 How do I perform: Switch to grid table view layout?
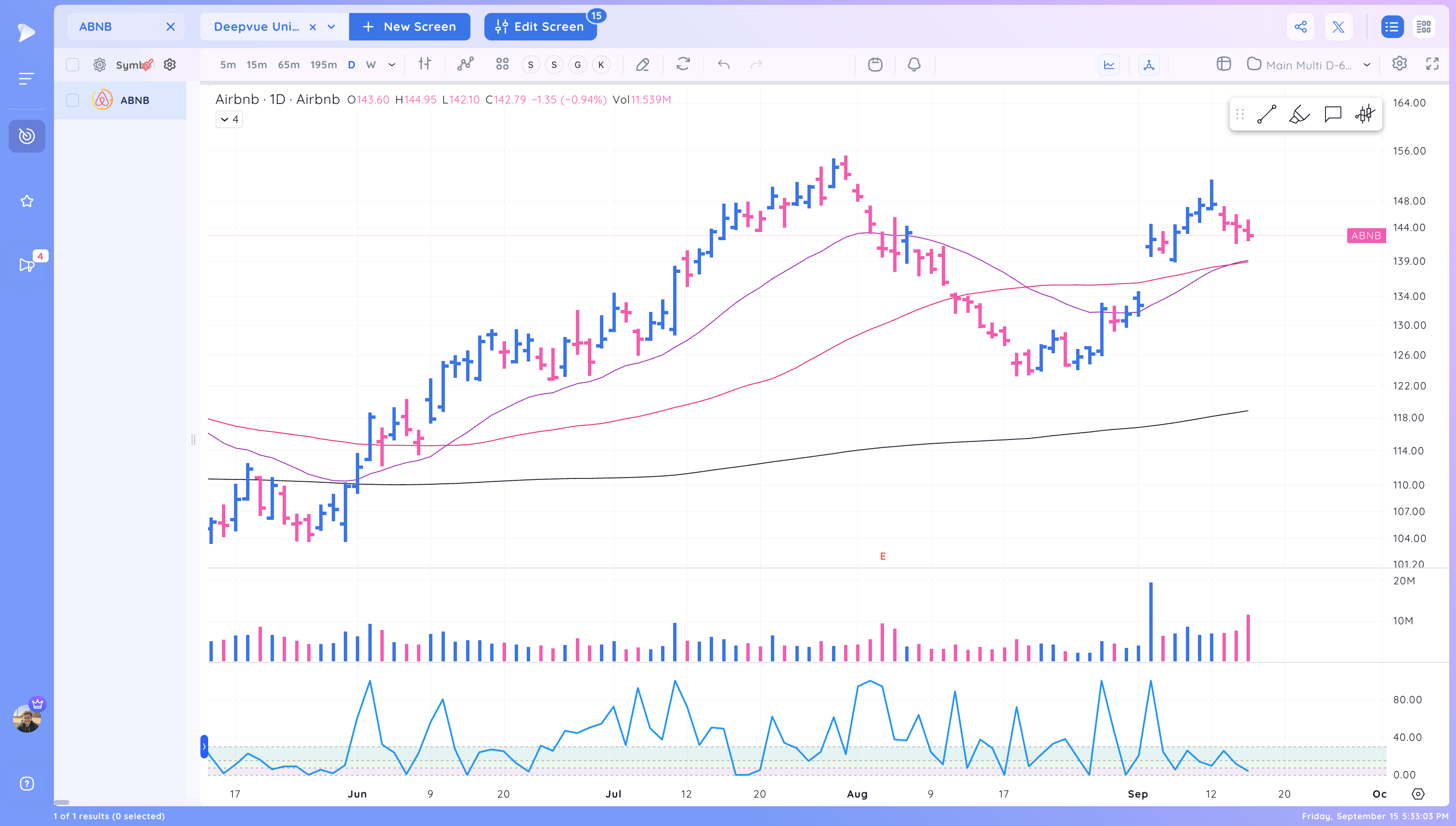[1424, 26]
